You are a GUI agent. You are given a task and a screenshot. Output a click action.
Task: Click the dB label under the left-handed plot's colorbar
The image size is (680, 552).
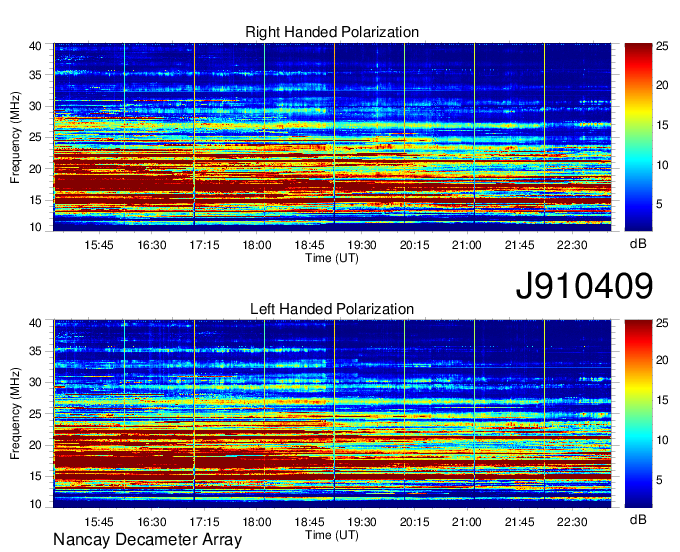(x=638, y=519)
